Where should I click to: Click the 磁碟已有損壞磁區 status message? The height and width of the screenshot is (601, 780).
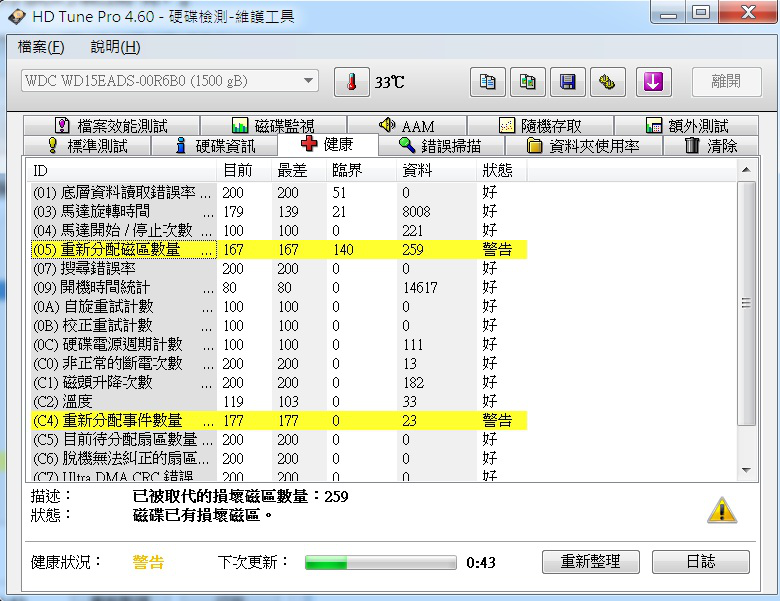click(x=203, y=515)
